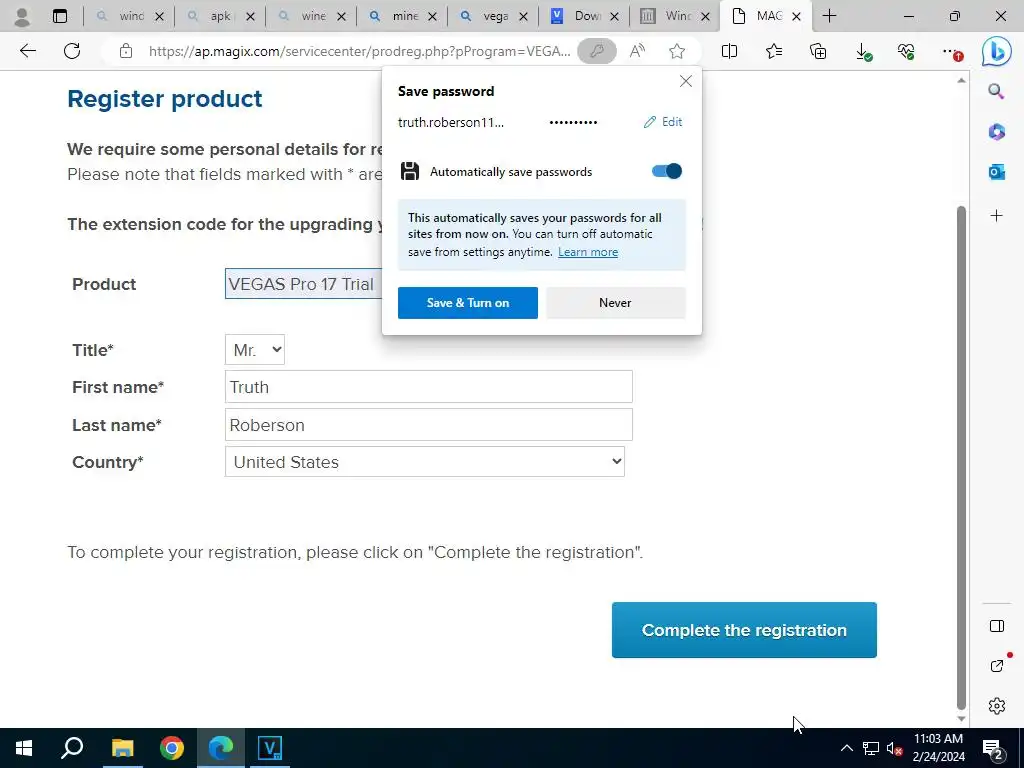The height and width of the screenshot is (768, 1024).
Task: Add sidebar app with plus icon
Action: tap(996, 216)
